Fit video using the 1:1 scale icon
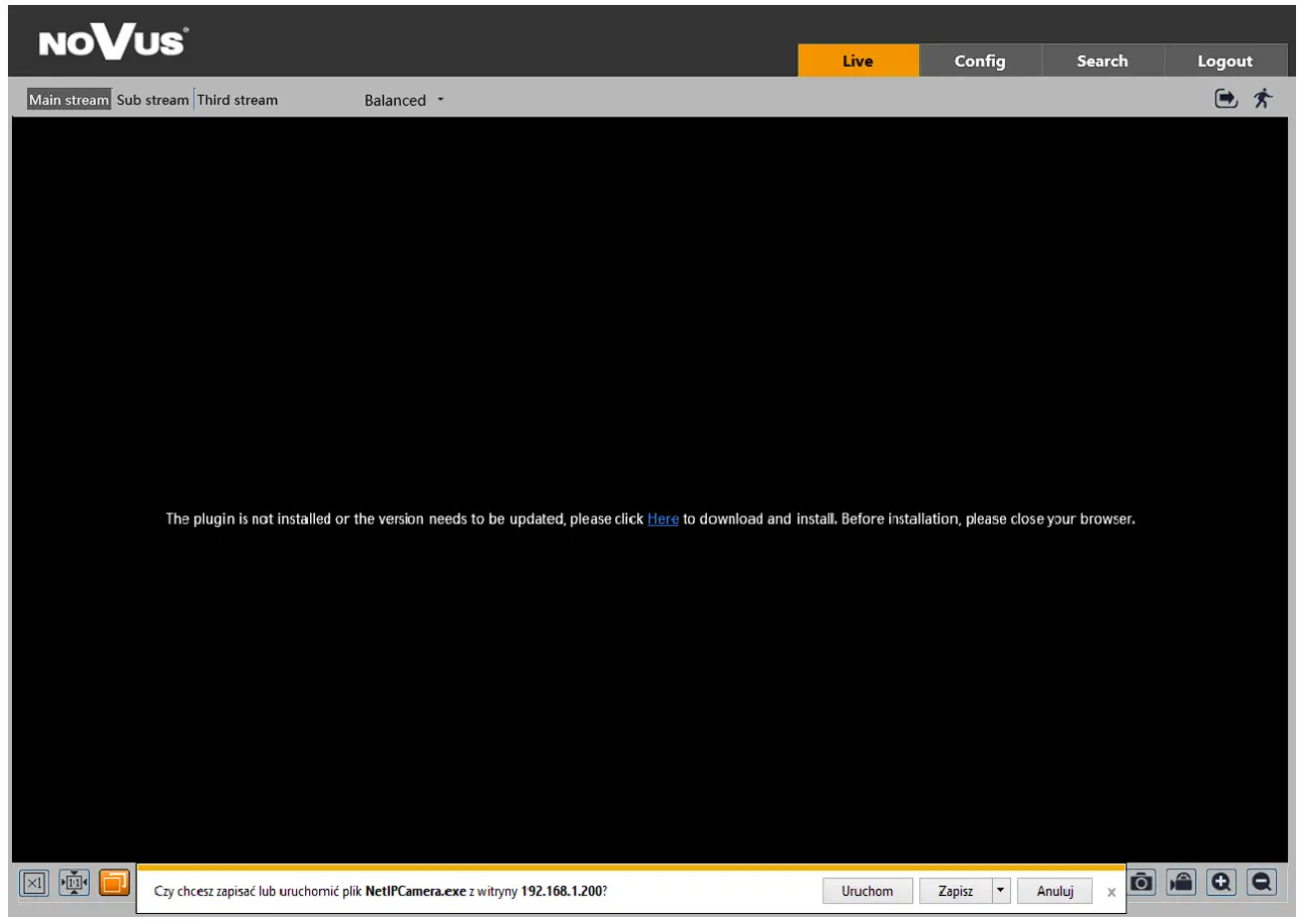Screen dimensions: 1305x924 [x=72, y=882]
